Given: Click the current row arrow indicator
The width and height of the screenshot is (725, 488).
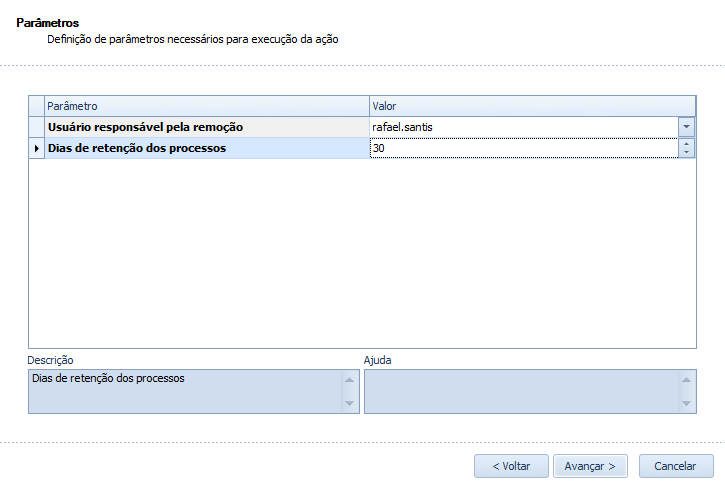Looking at the screenshot, I should 37,148.
